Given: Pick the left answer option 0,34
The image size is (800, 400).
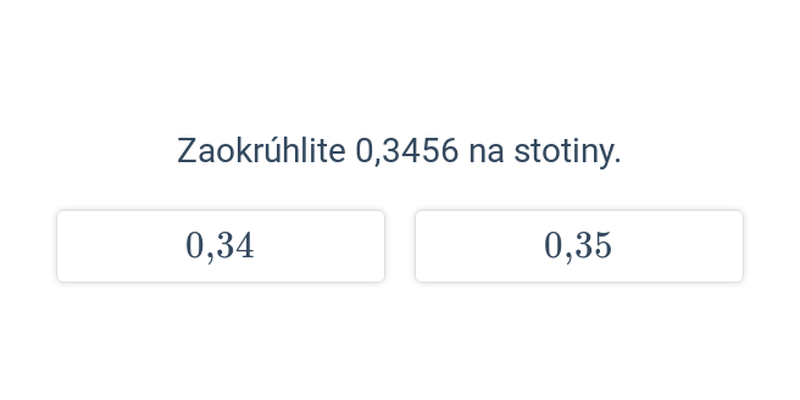Looking at the screenshot, I should pyautogui.click(x=220, y=246).
